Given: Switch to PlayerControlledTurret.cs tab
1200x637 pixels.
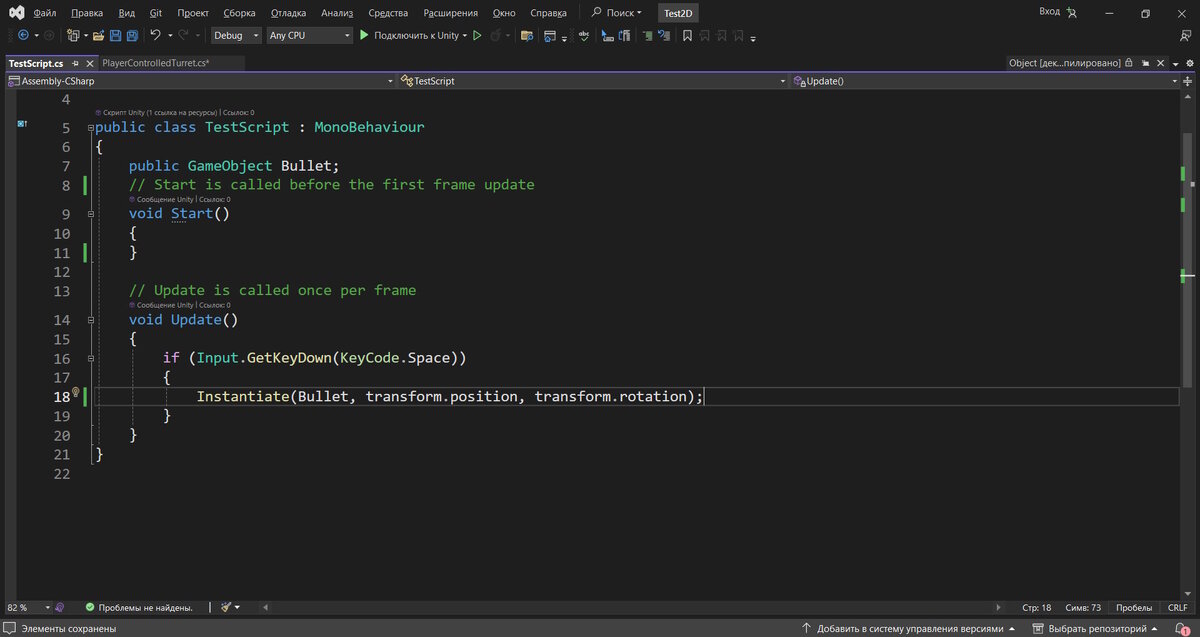Looking at the screenshot, I should [155, 63].
